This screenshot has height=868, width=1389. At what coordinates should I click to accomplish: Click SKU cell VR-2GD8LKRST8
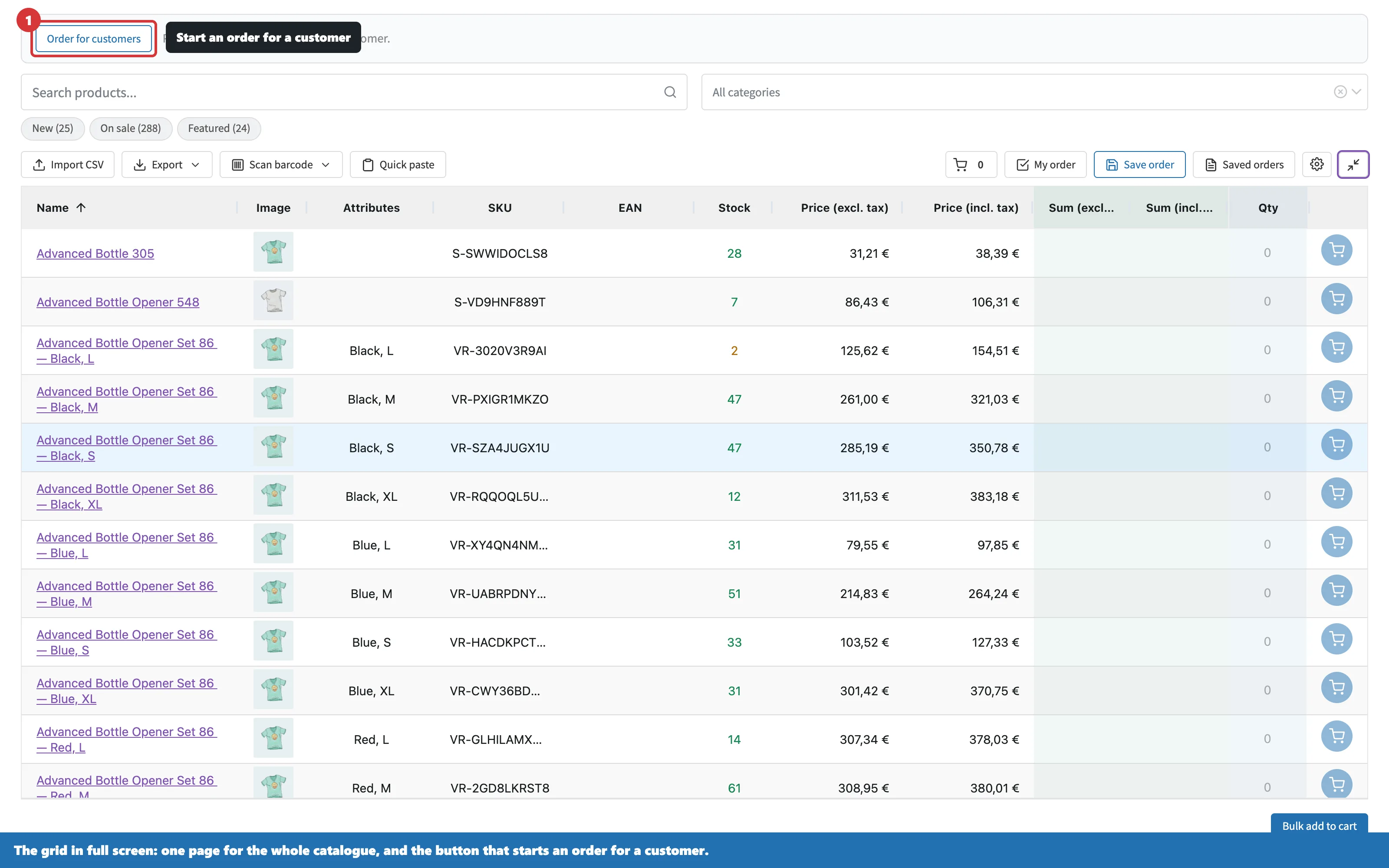(499, 788)
